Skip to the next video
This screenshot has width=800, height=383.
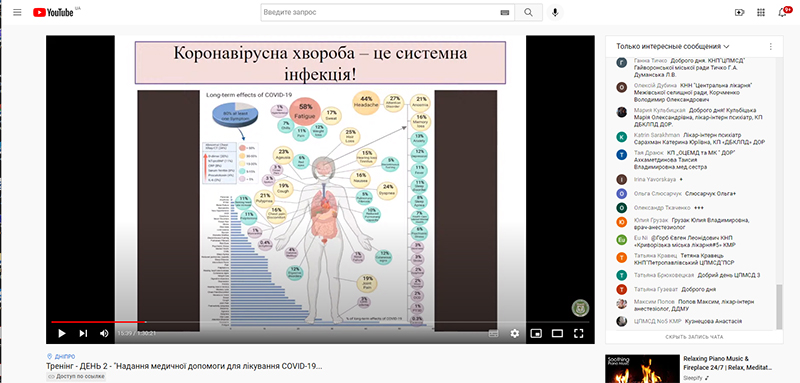83,333
